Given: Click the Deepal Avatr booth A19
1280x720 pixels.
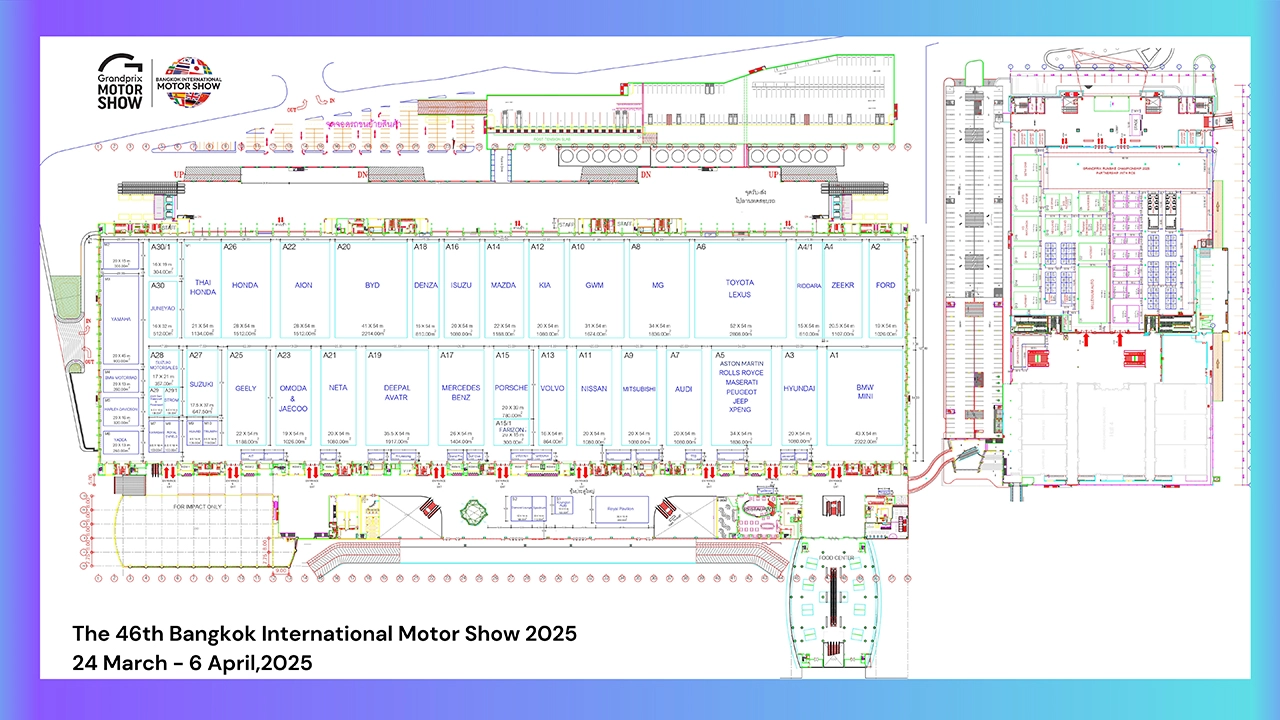Looking at the screenshot, I should point(397,393).
